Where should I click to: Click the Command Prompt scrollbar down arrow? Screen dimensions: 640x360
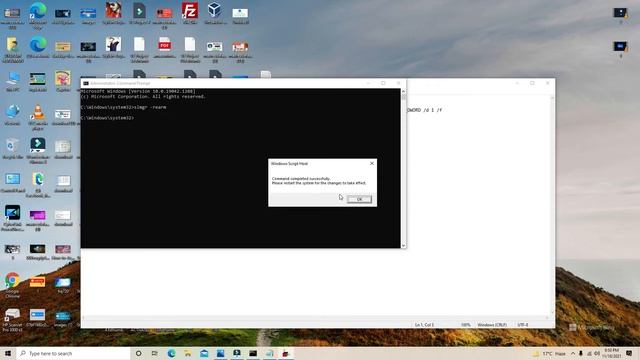point(404,245)
